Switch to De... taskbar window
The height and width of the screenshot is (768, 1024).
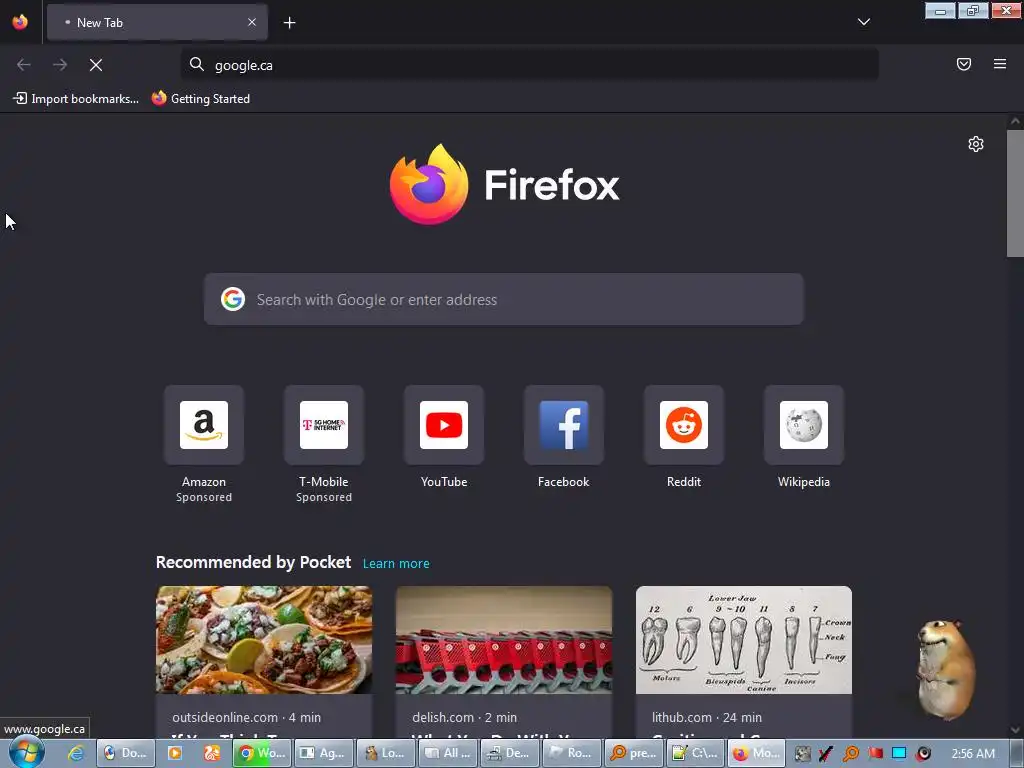509,753
